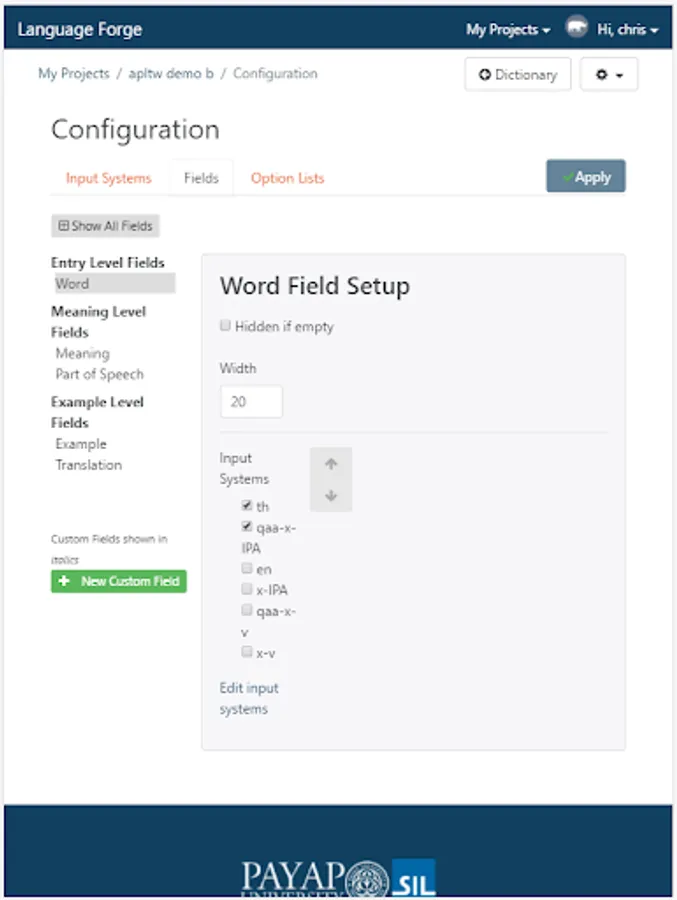Uncheck the qaa-x-IPA input system
The height and width of the screenshot is (900, 677).
(x=247, y=526)
